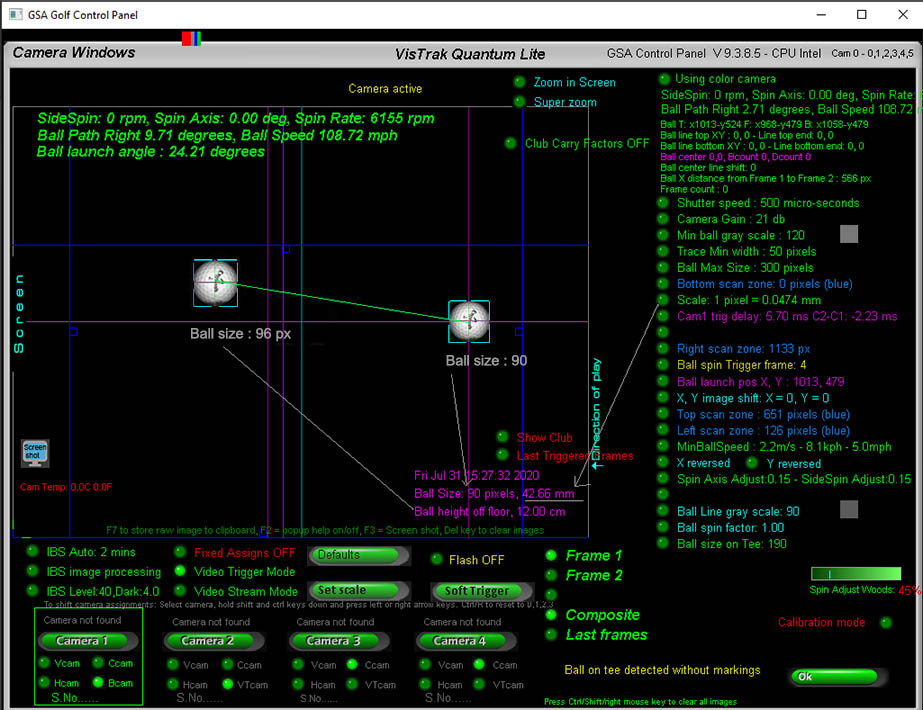Screen dimensions: 923x710
Task: Click the Shutter speed setting LED
Action: (663, 203)
